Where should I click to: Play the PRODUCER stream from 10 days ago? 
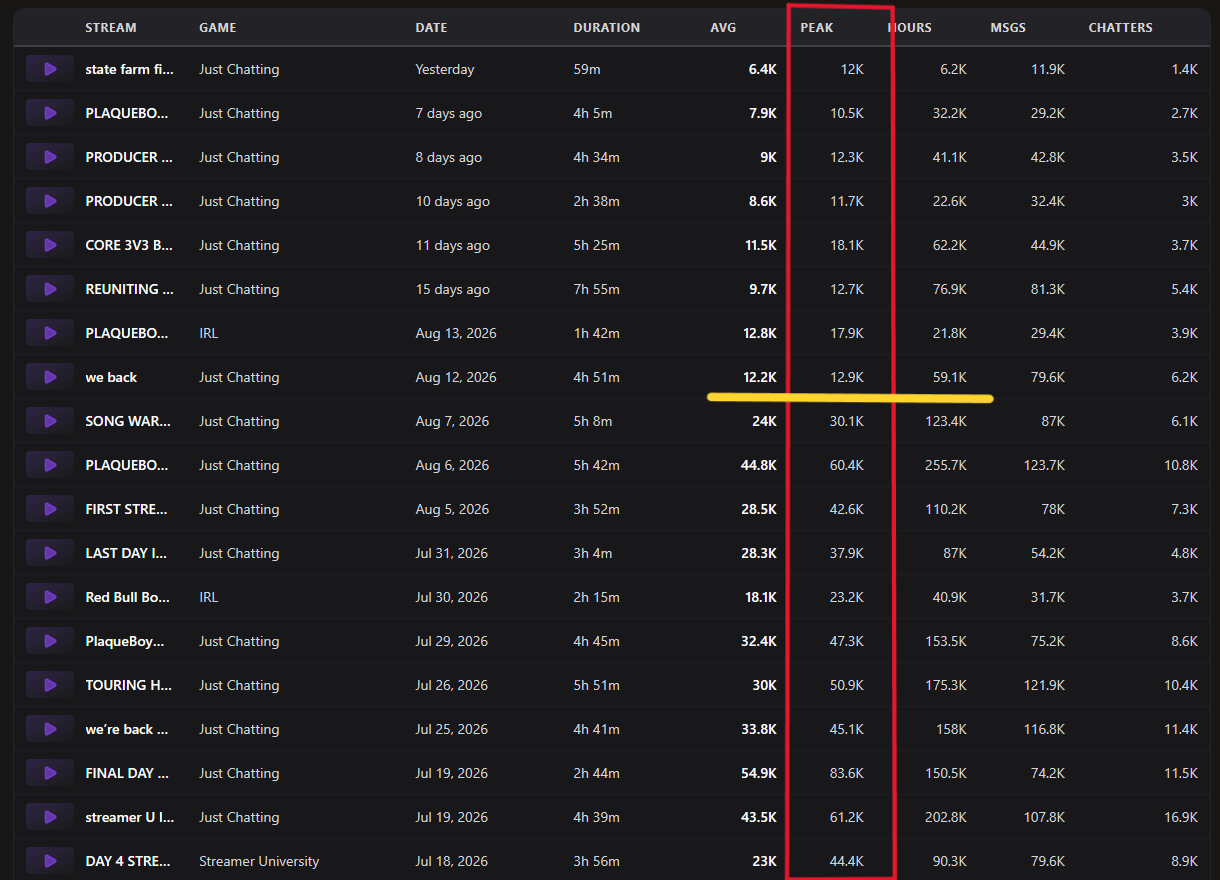50,201
